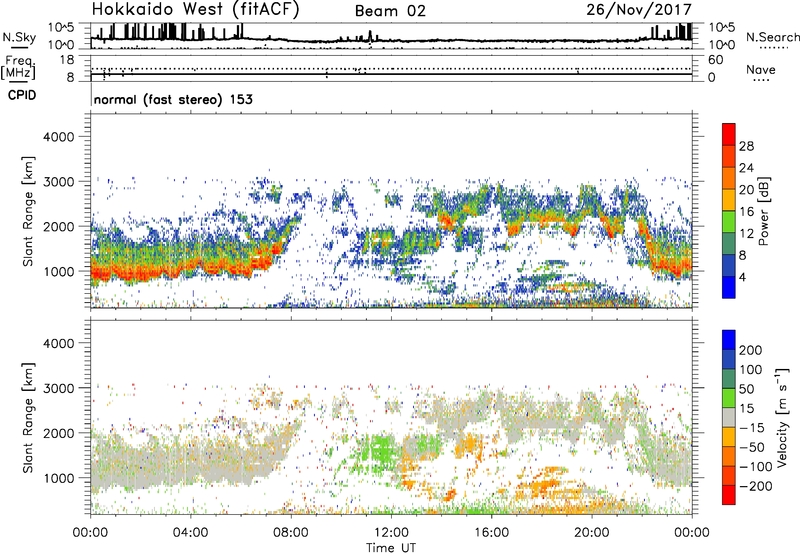Select the "N.Sky" legend label
800x554 pixels.
click(19, 37)
